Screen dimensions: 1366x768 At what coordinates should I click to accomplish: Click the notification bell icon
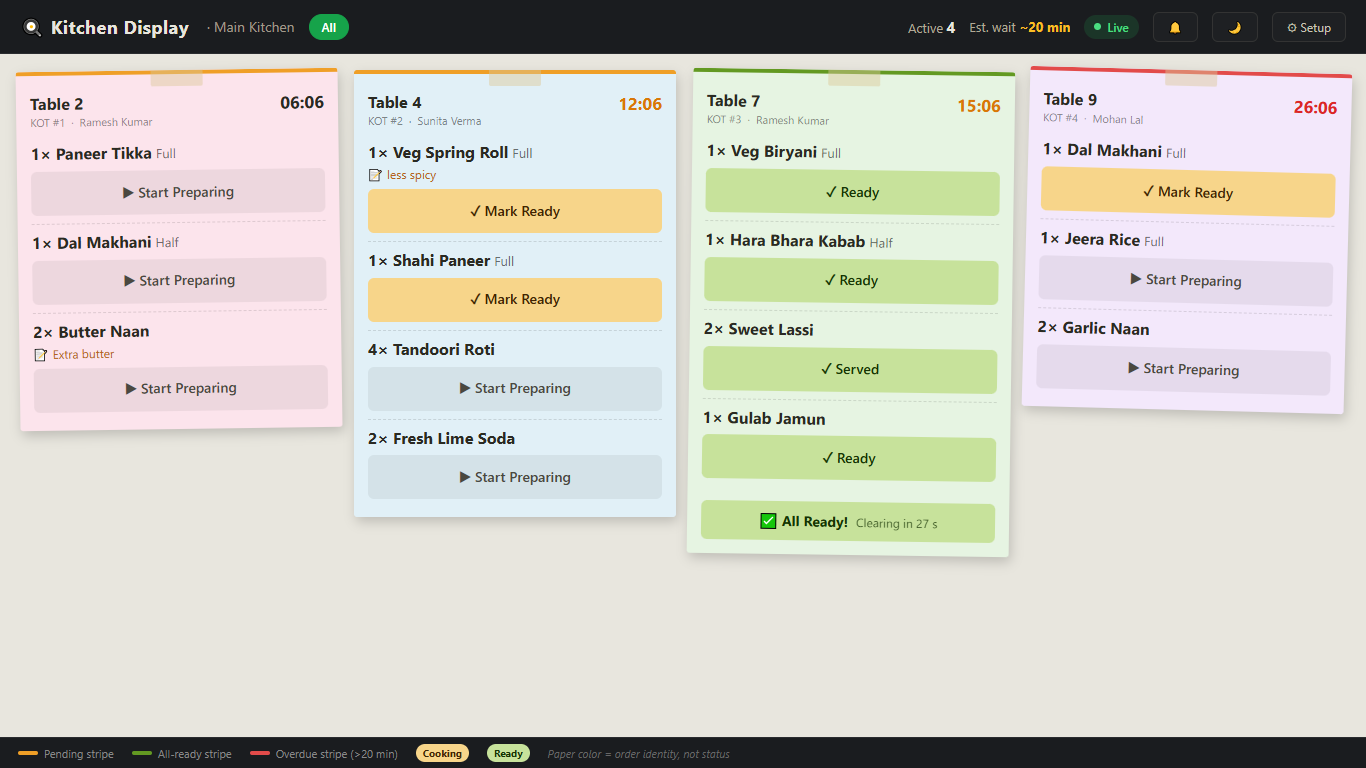[x=1175, y=27]
